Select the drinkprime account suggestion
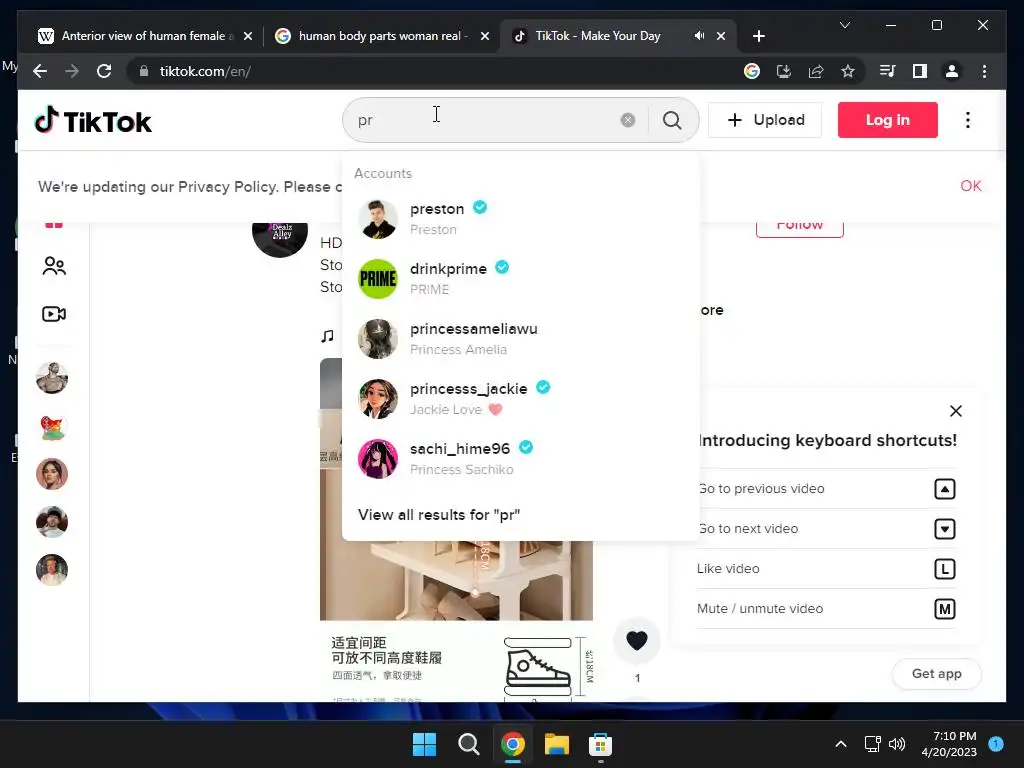 [520, 279]
